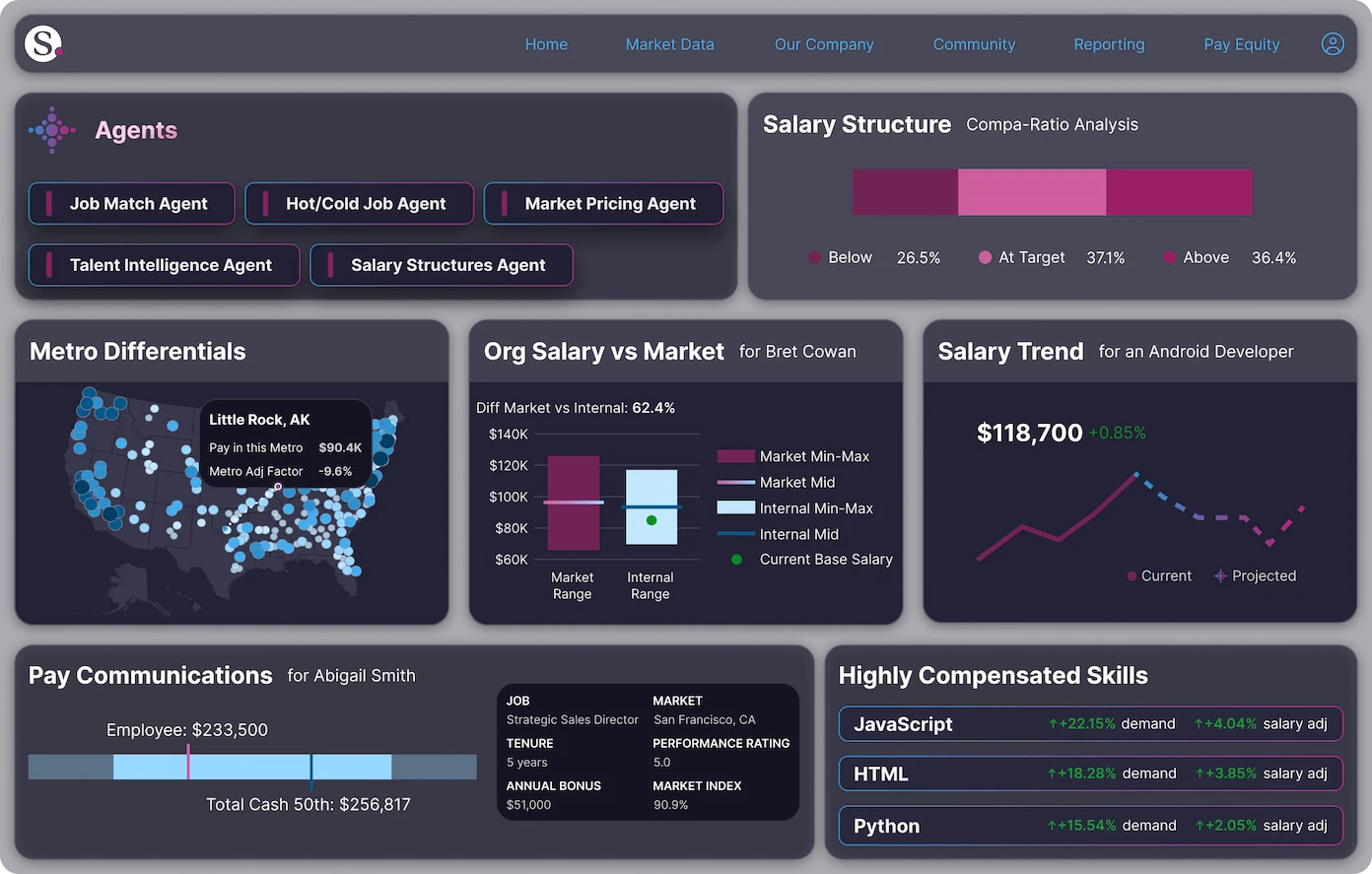Click 'Employee: $233,500' label
The width and height of the screenshot is (1372, 874).
click(x=187, y=730)
